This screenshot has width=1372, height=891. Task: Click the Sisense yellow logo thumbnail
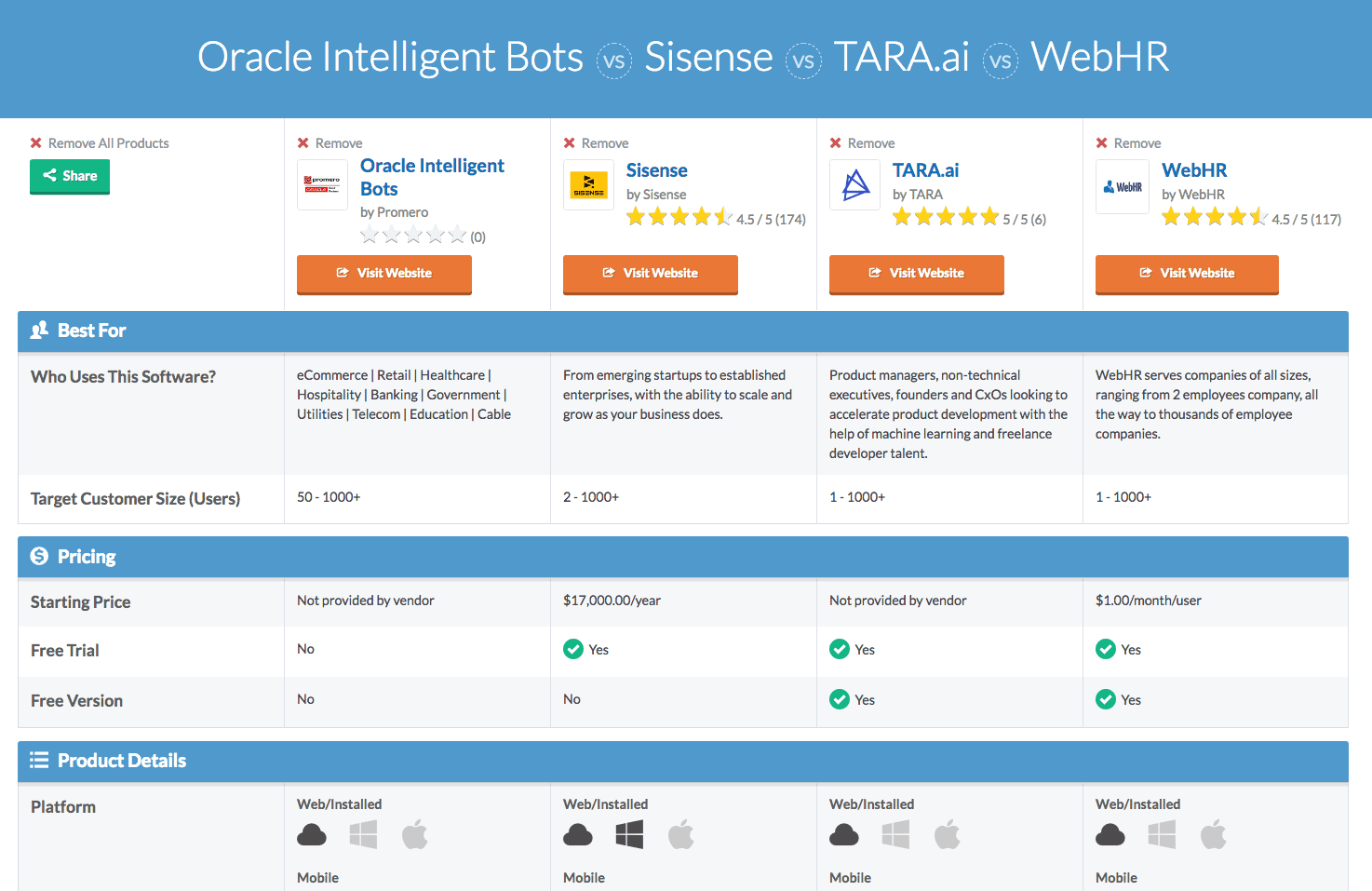588,185
